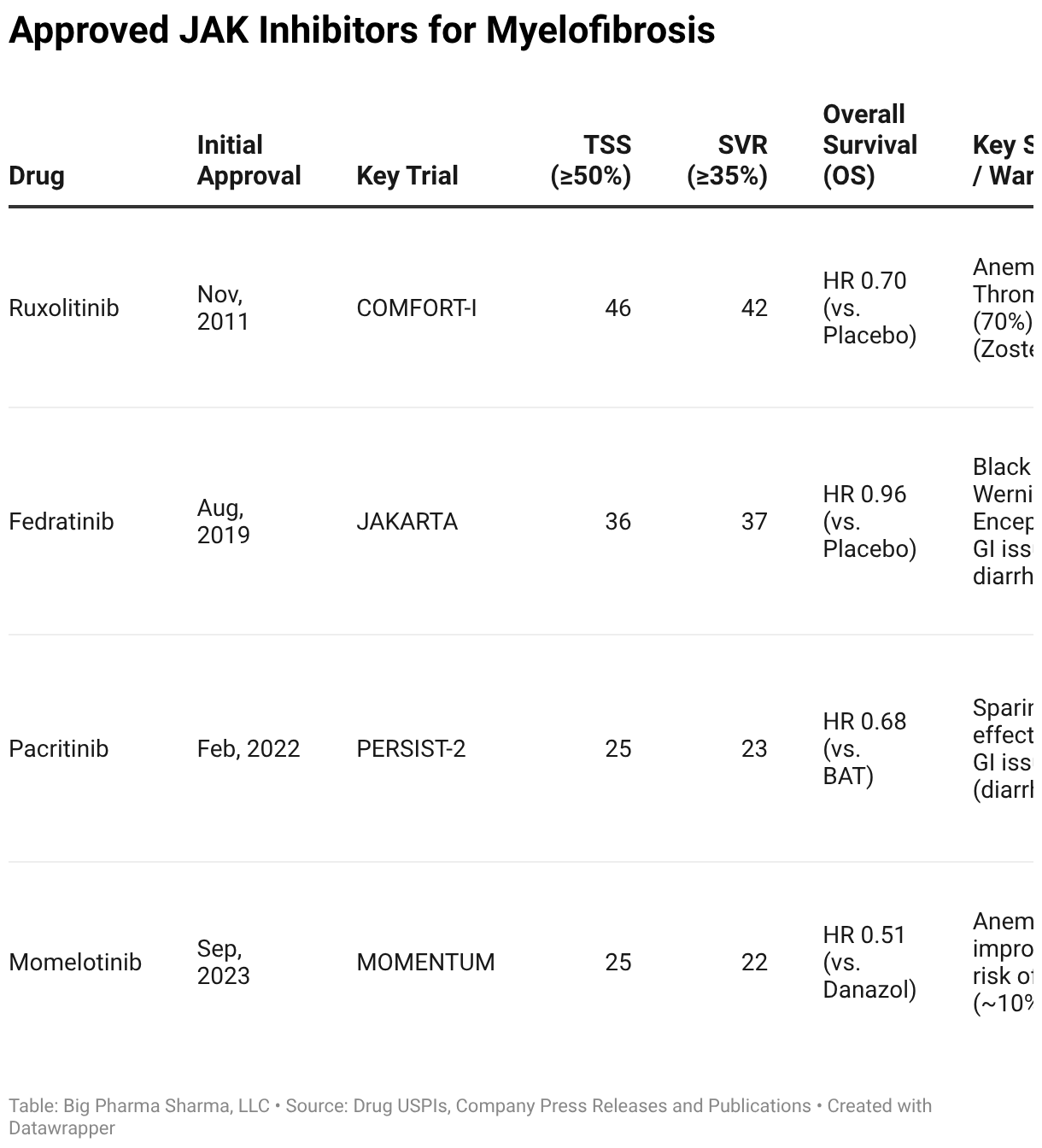1042x1148 pixels.
Task: Click the COMFORT-I trial cell
Action: pyautogui.click(x=417, y=308)
